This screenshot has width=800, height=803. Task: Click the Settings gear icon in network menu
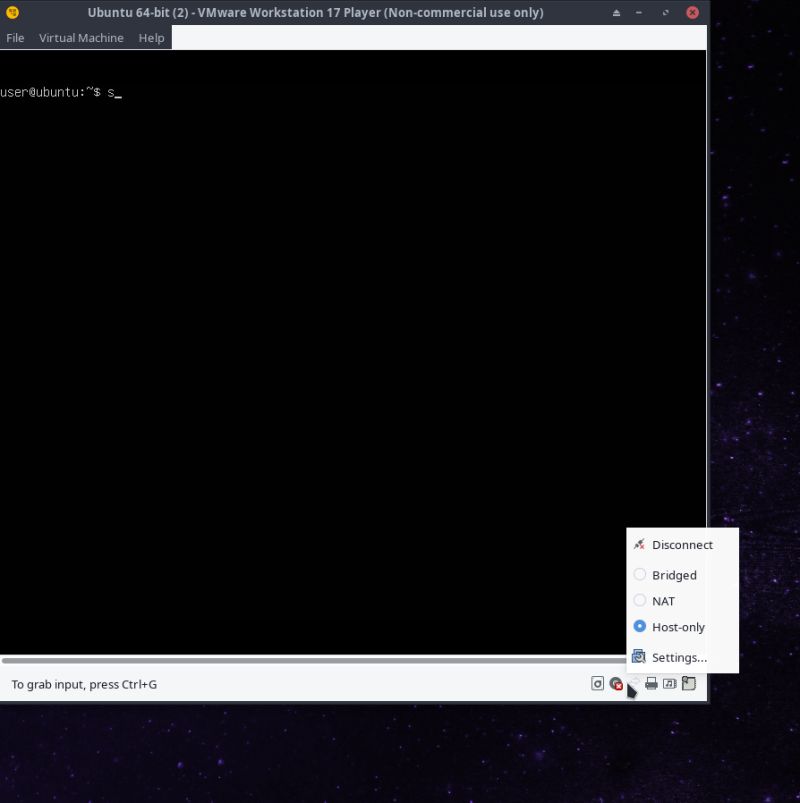tap(639, 656)
